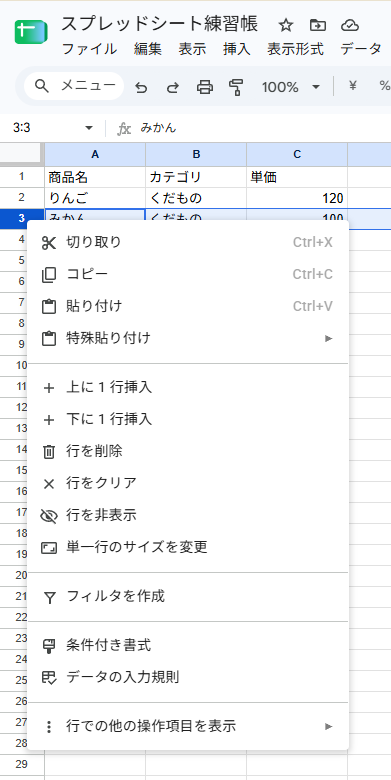
Task: Choose 行を削除 from the menu
Action: 188,452
